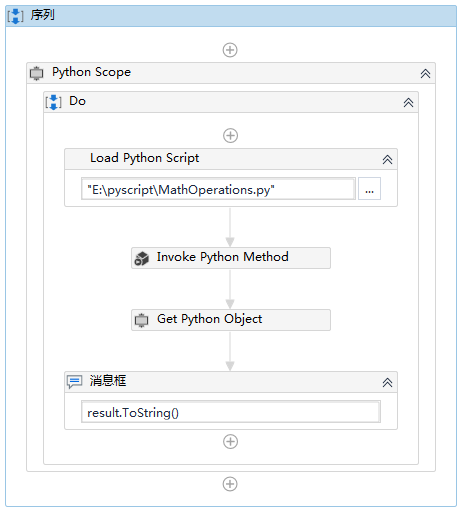Click the Get Python Object icon

141,320
